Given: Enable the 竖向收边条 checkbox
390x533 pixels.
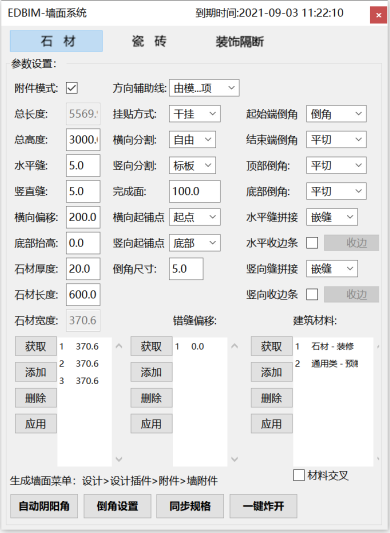Looking at the screenshot, I should (x=312, y=294).
